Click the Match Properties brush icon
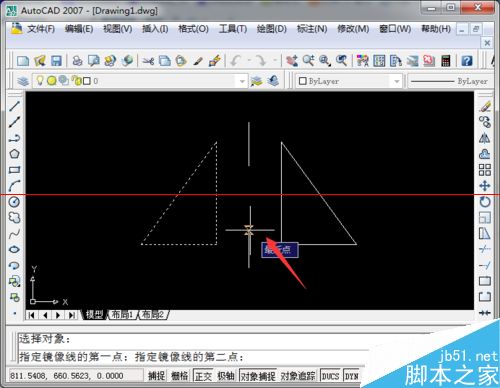 point(198,61)
